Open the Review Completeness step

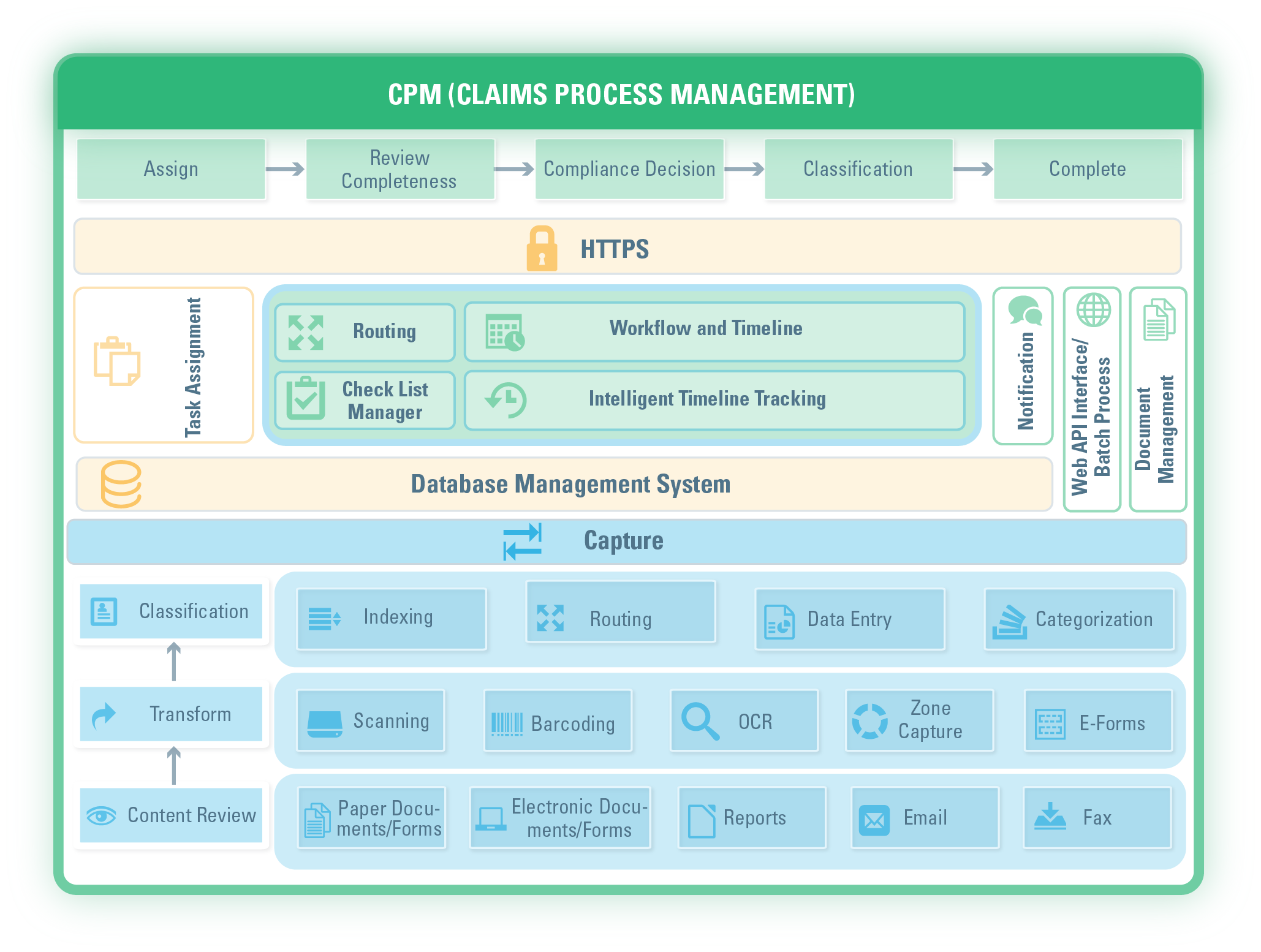[400, 169]
